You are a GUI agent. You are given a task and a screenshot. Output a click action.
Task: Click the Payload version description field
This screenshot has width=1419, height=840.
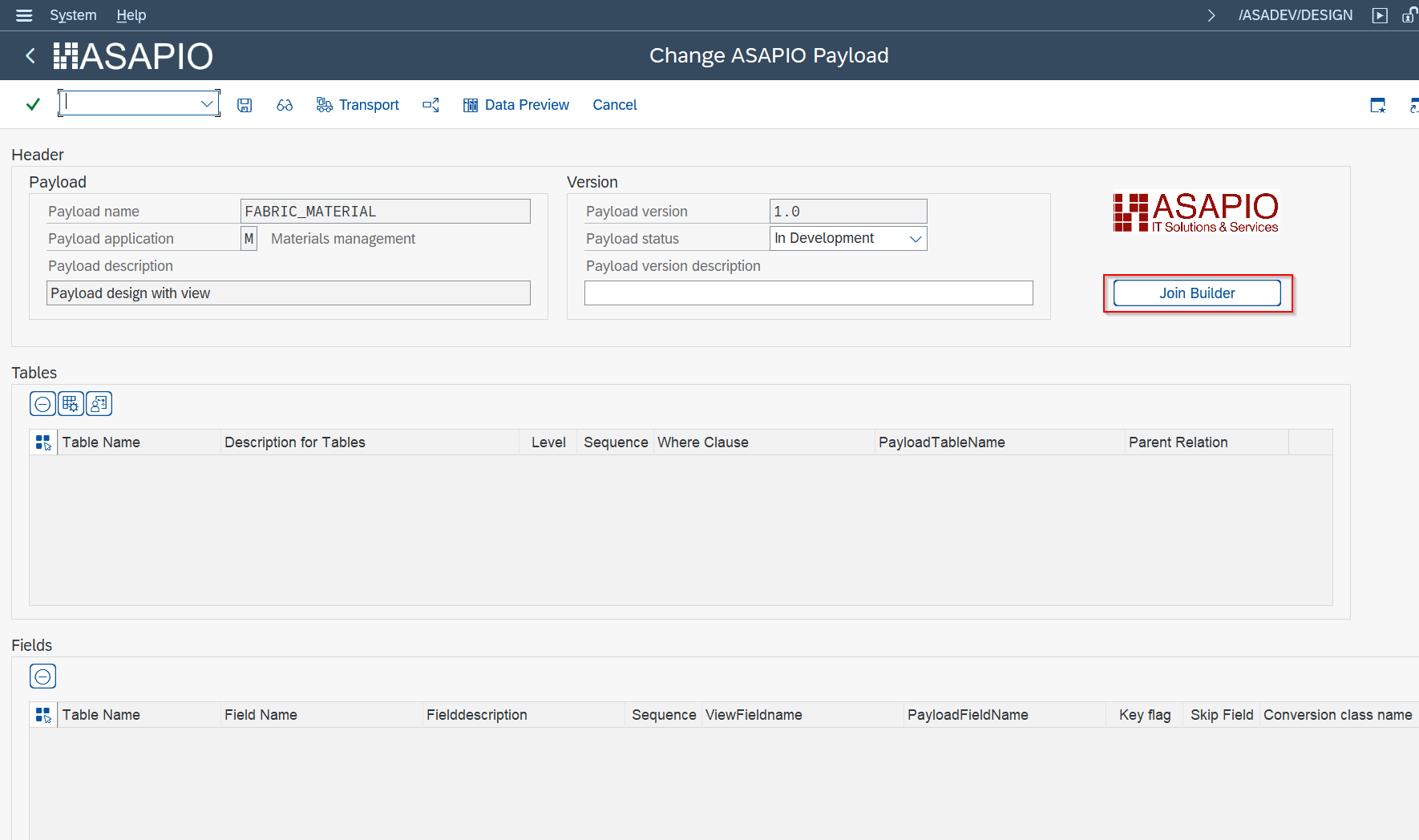[809, 293]
